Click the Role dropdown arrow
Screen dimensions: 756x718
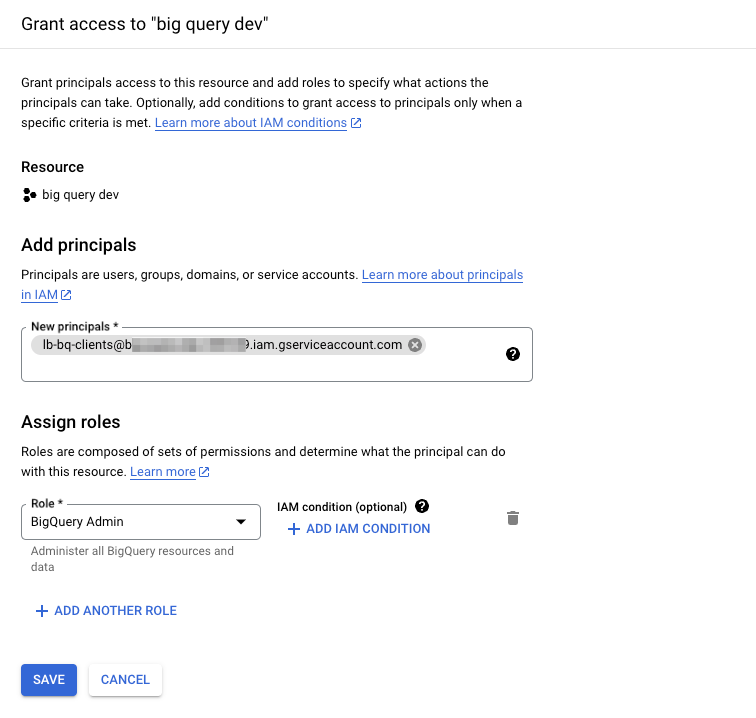[240, 521]
